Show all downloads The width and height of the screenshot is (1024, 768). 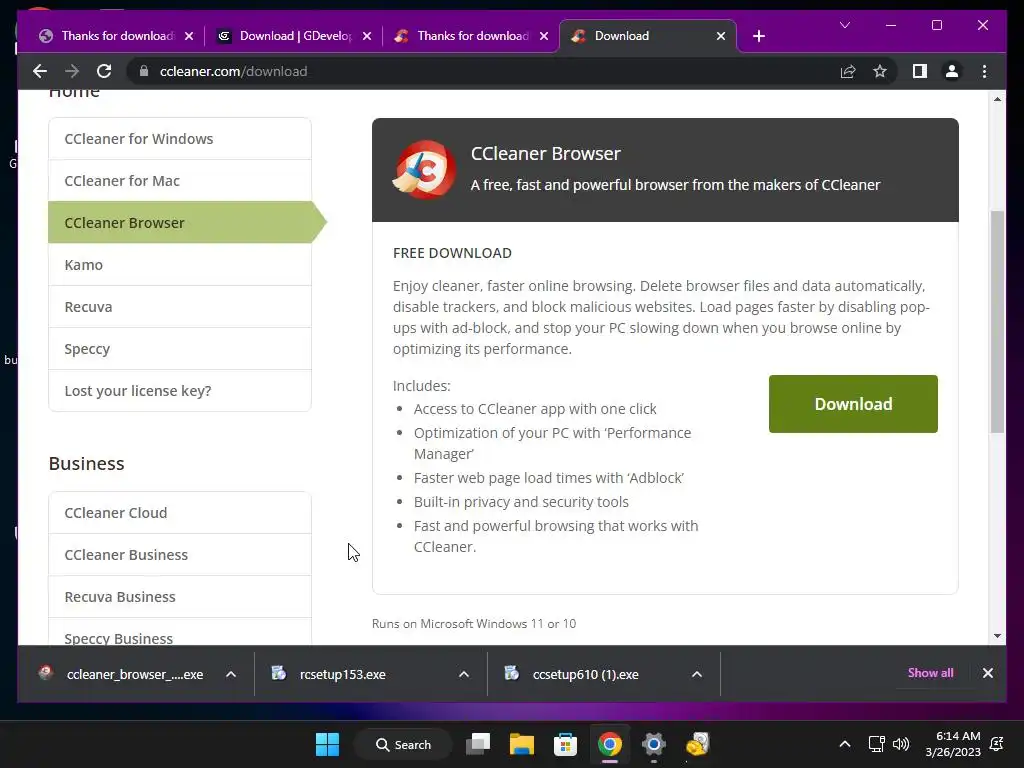pos(930,673)
